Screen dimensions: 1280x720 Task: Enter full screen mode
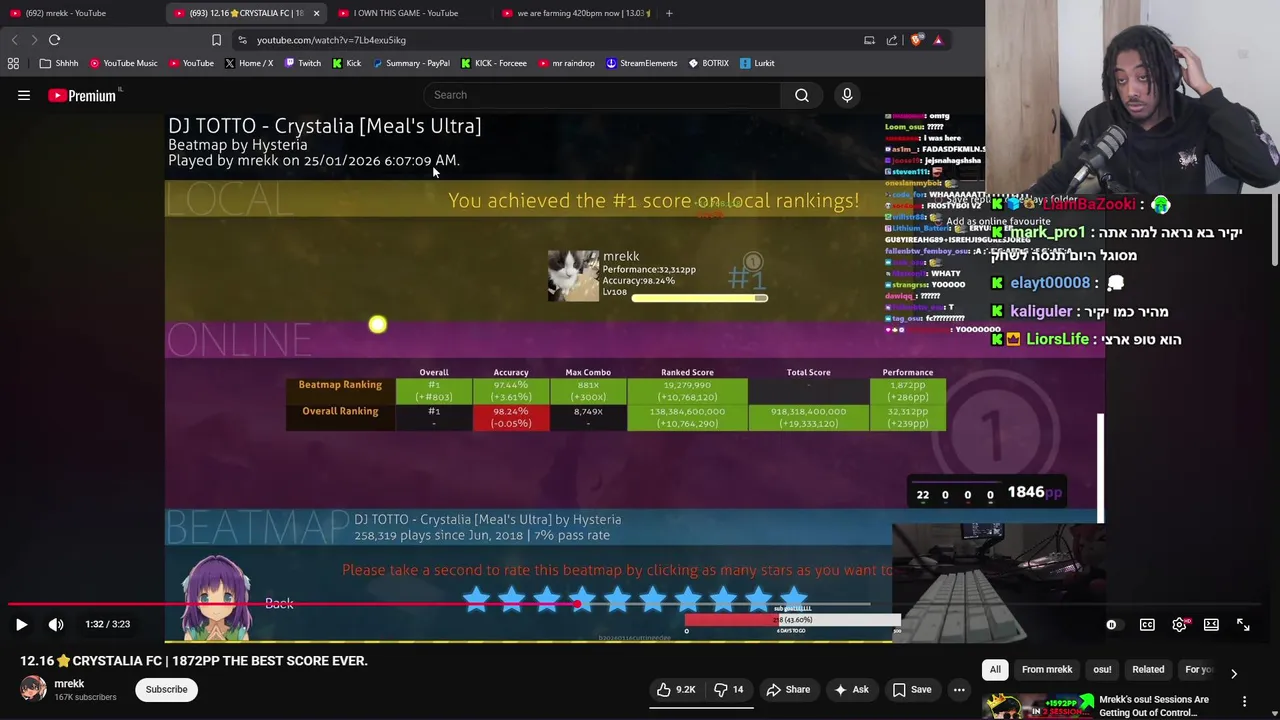(x=1243, y=624)
